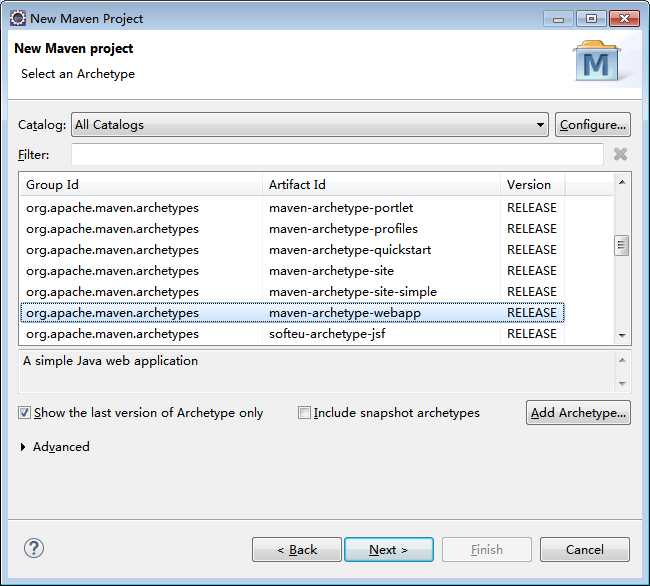Select the maven-archetype-site row
Image resolution: width=650 pixels, height=586 pixels.
[292, 271]
